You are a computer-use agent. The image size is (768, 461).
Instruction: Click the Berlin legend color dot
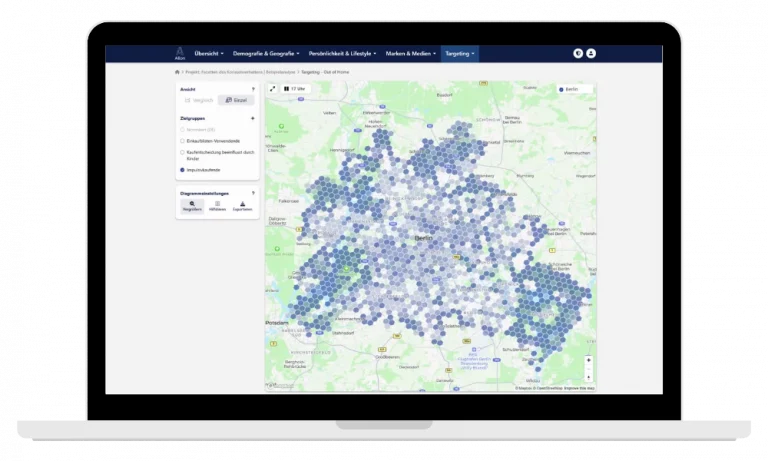click(x=562, y=89)
